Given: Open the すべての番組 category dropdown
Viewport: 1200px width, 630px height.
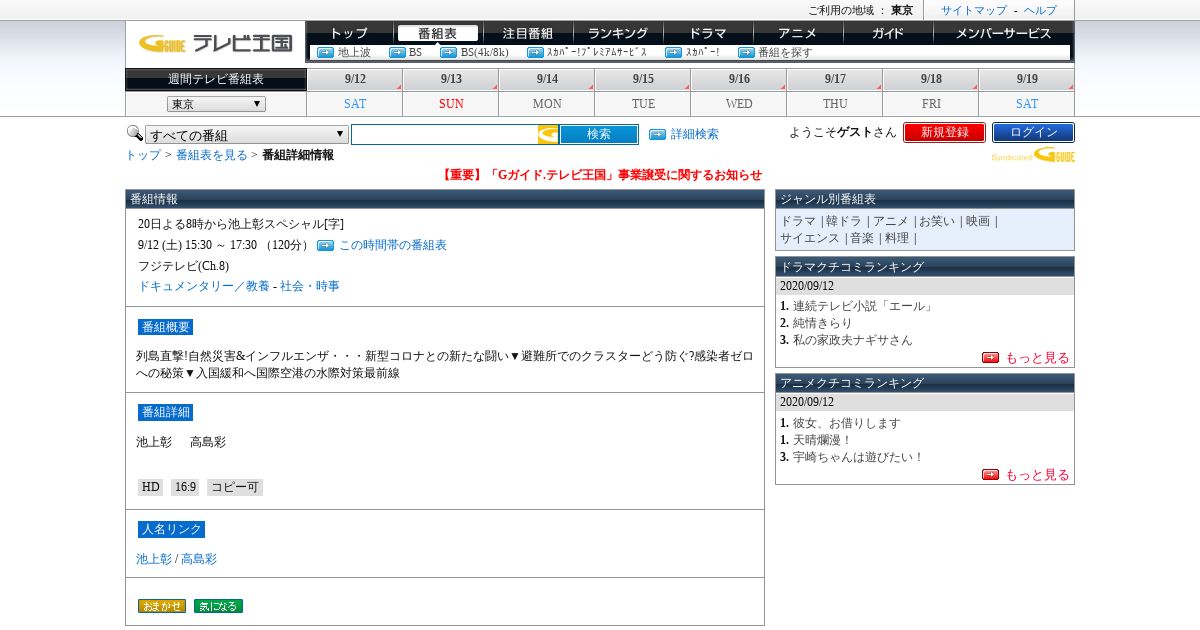Looking at the screenshot, I should [x=247, y=134].
